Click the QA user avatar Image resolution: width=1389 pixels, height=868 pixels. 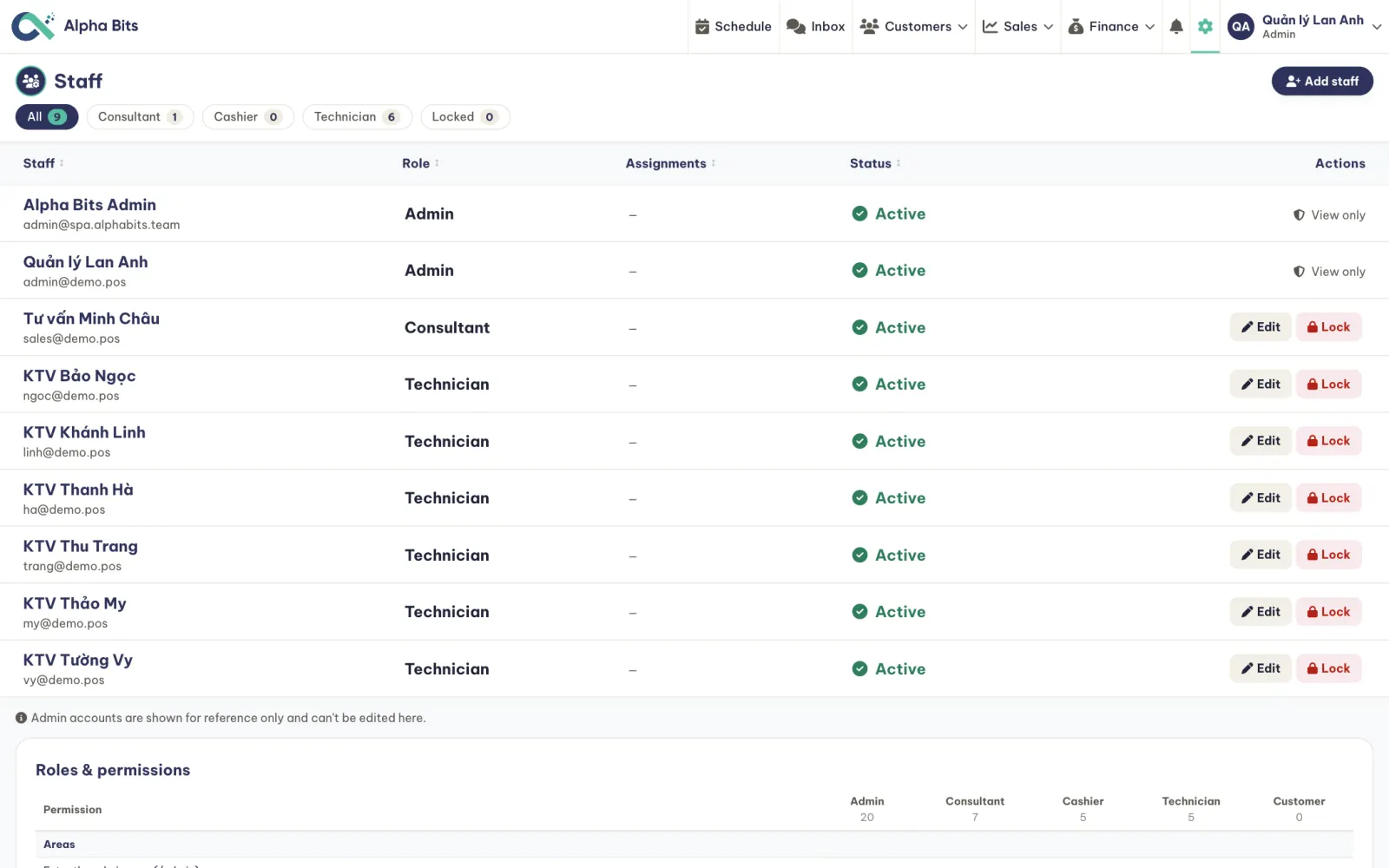(1241, 26)
